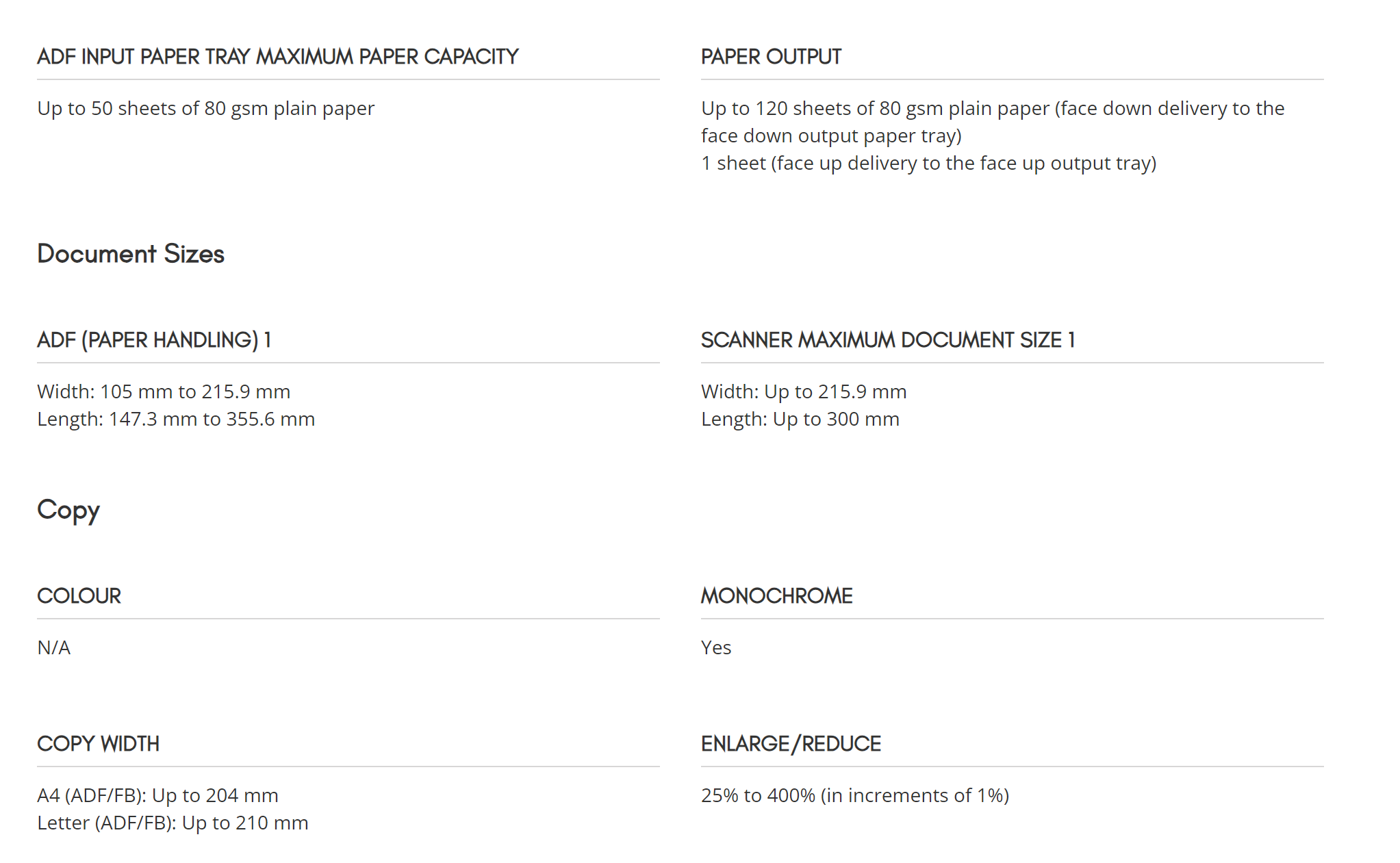Click the ADF (Paper Handling) 1 heading
Screen dimensions: 1400x863
(x=154, y=339)
